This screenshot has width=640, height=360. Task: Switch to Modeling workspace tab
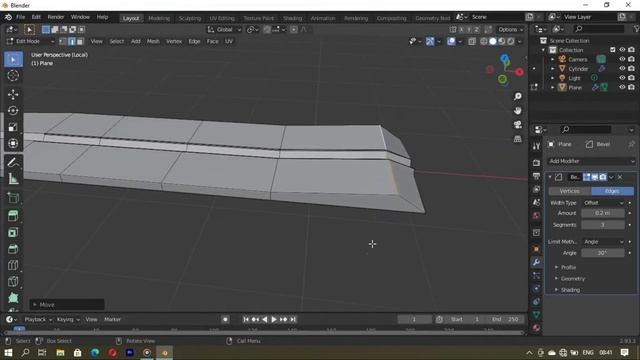click(159, 18)
